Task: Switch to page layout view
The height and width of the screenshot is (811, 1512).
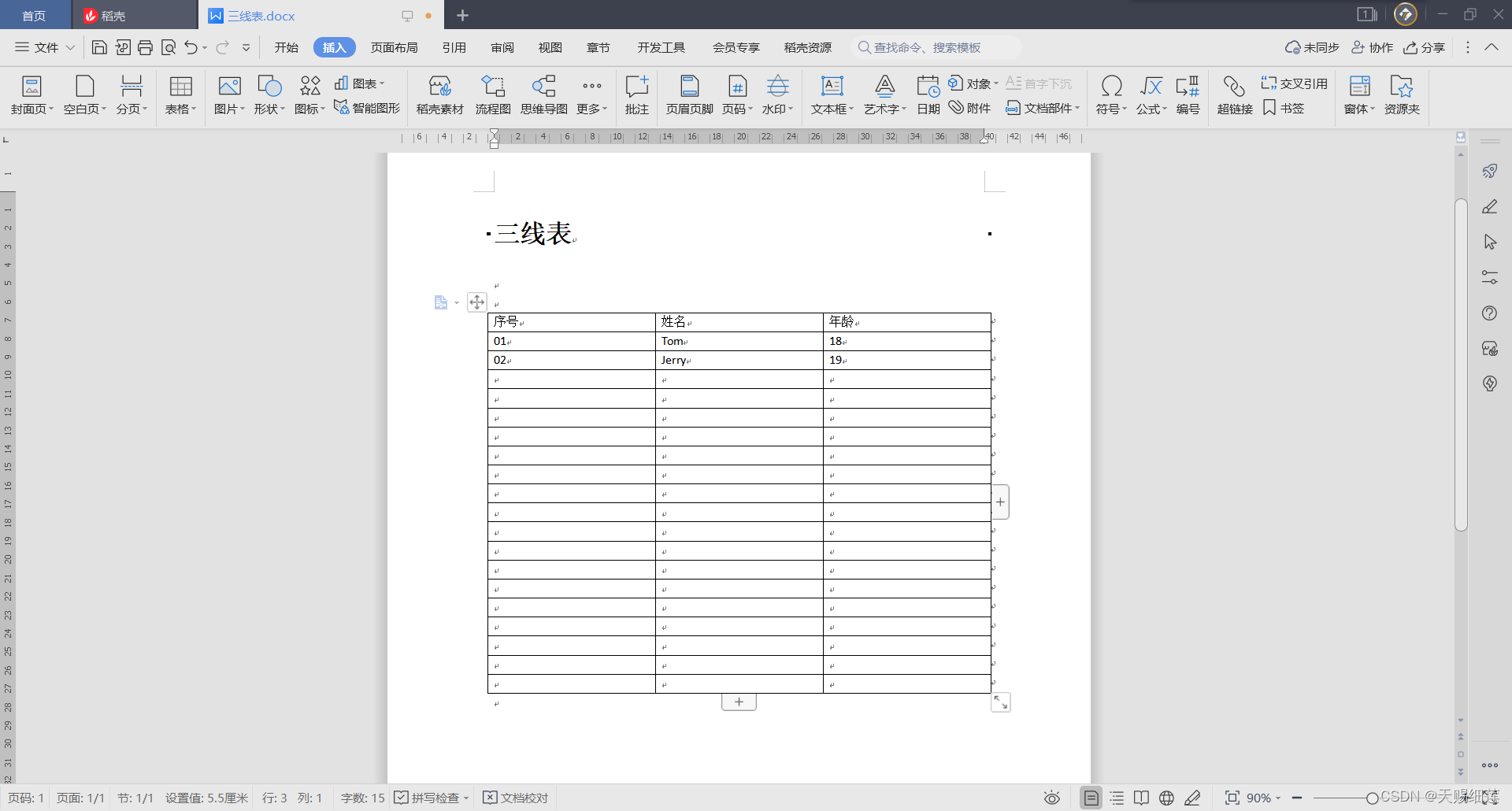Action: pyautogui.click(x=1091, y=798)
